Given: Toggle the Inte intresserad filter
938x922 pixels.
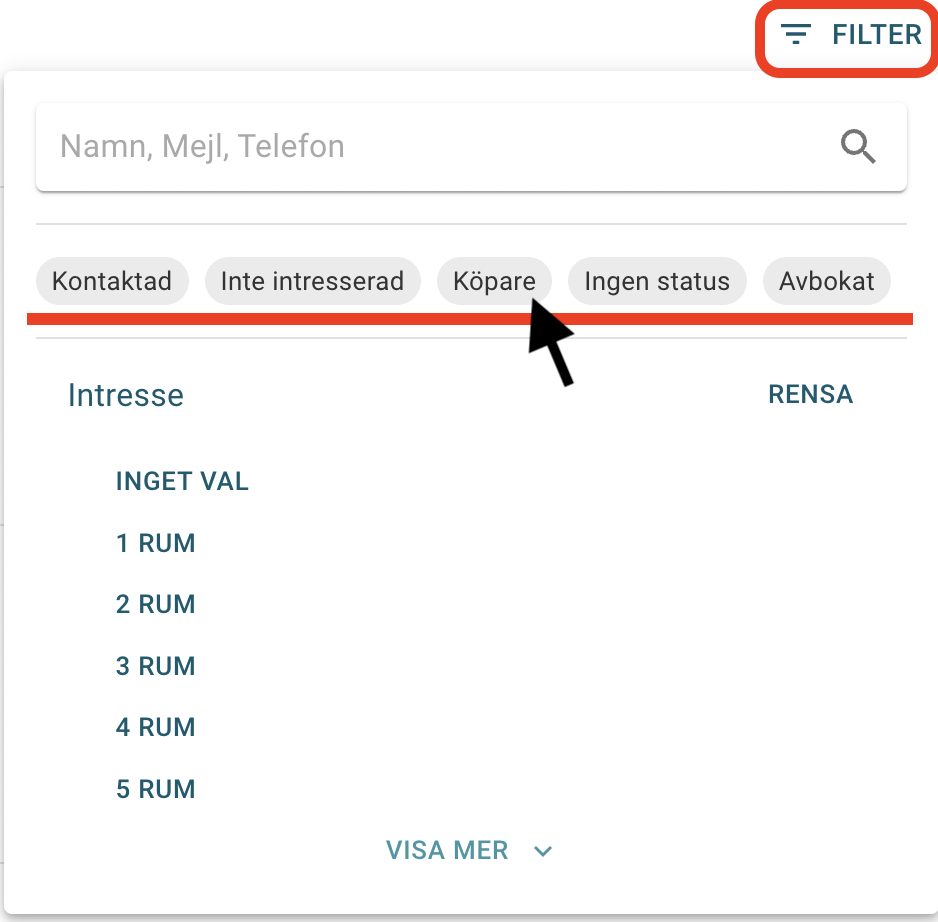Looking at the screenshot, I should pyautogui.click(x=313, y=281).
